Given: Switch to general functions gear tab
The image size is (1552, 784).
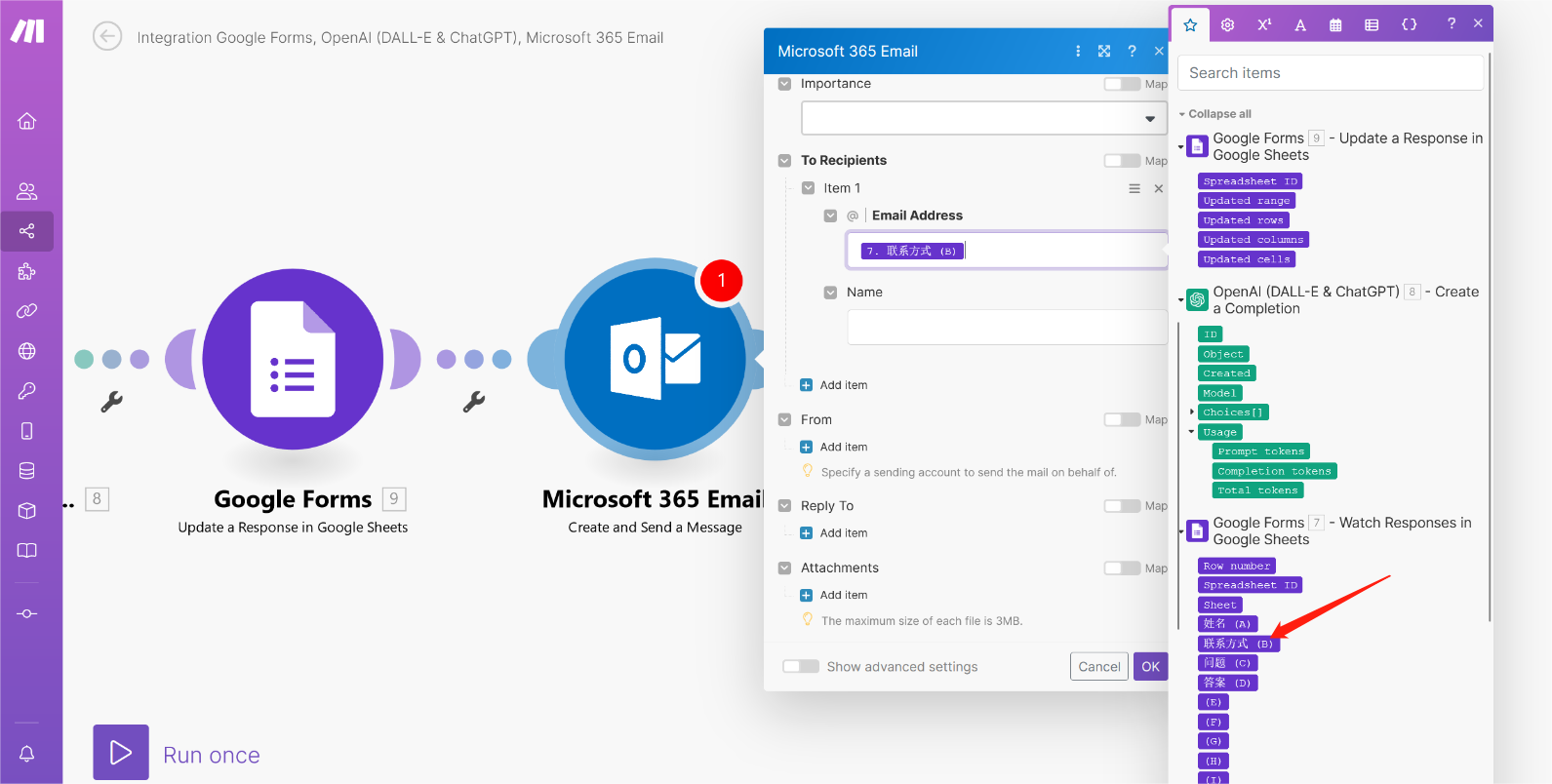Looking at the screenshot, I should pyautogui.click(x=1227, y=24).
